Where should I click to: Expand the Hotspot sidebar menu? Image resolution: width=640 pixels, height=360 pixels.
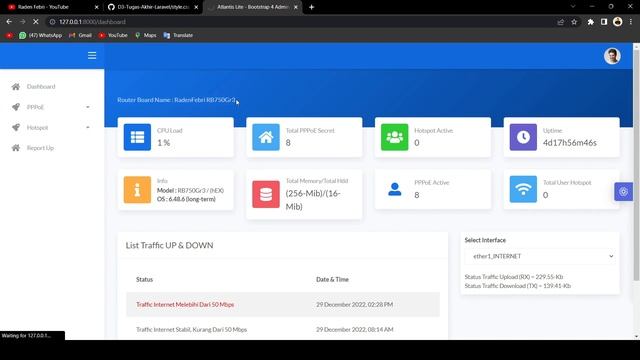[x=51, y=127]
